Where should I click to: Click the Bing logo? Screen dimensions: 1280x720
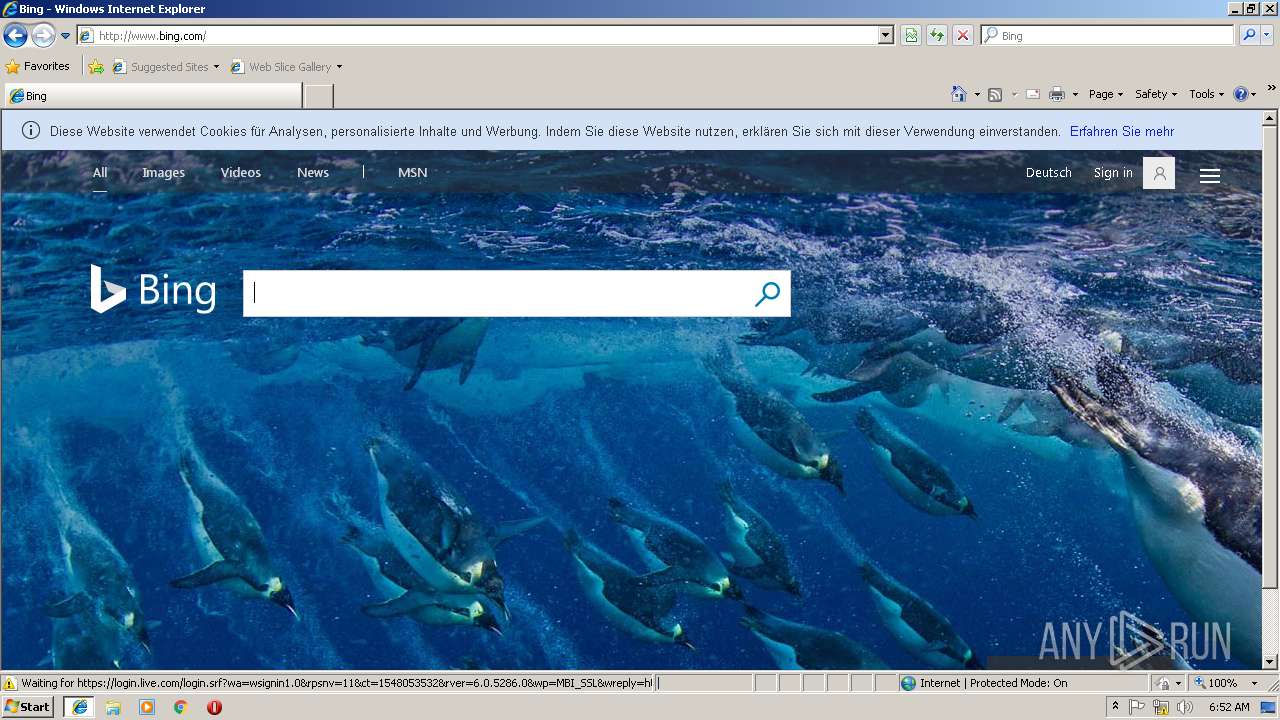[153, 290]
